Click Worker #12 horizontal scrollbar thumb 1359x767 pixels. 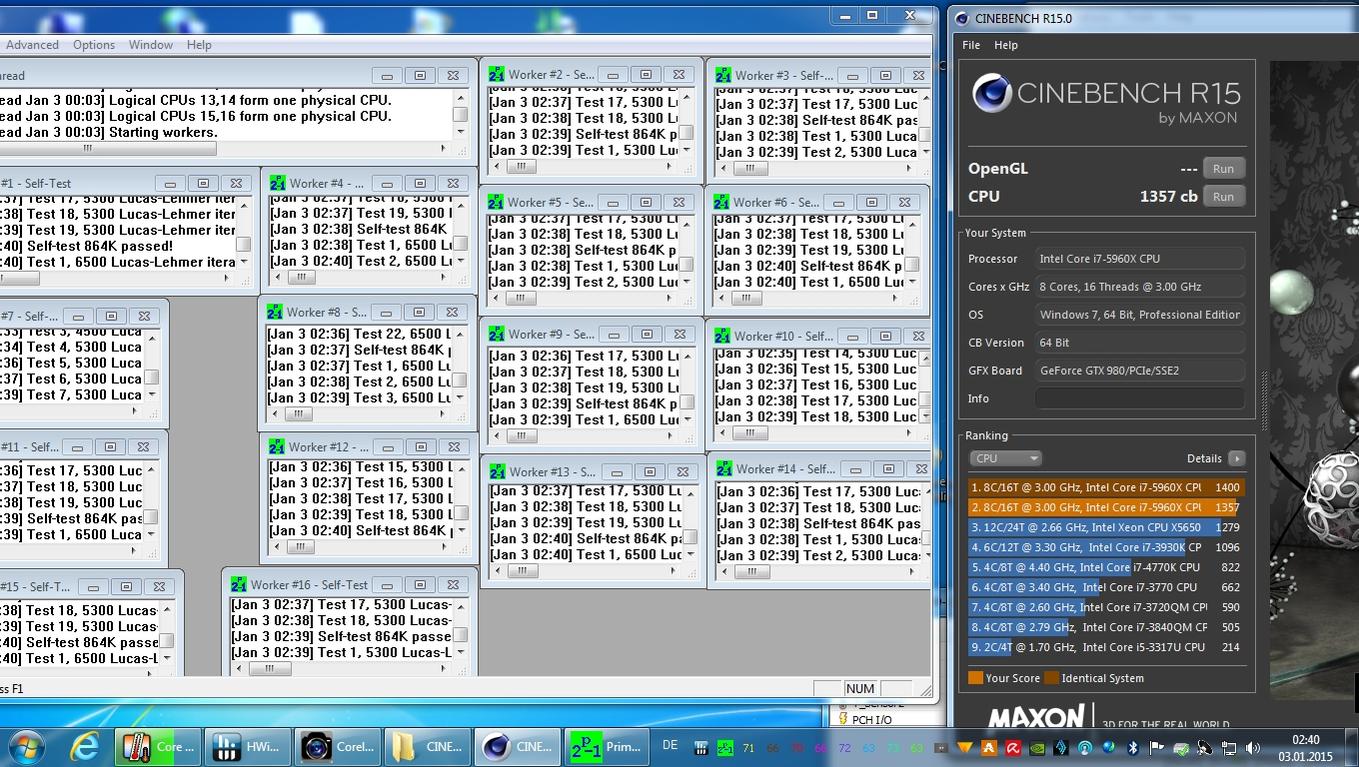[300, 547]
